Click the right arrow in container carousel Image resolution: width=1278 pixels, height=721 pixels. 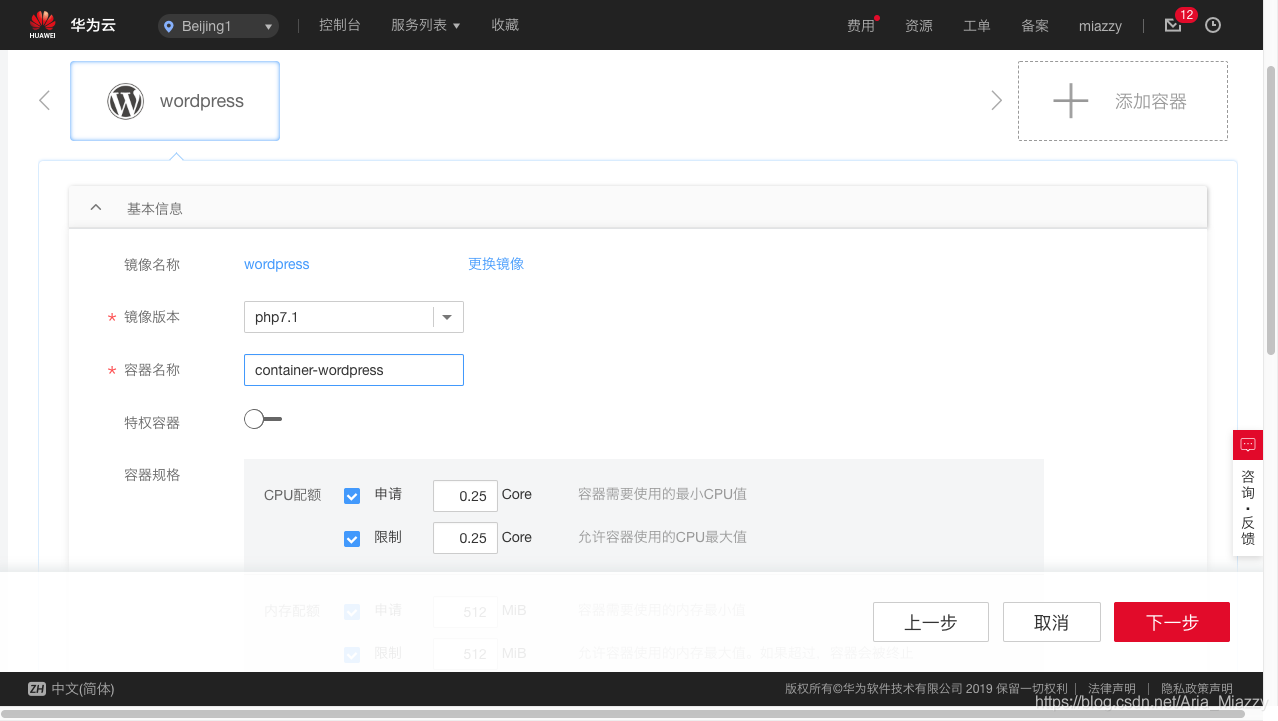click(996, 100)
